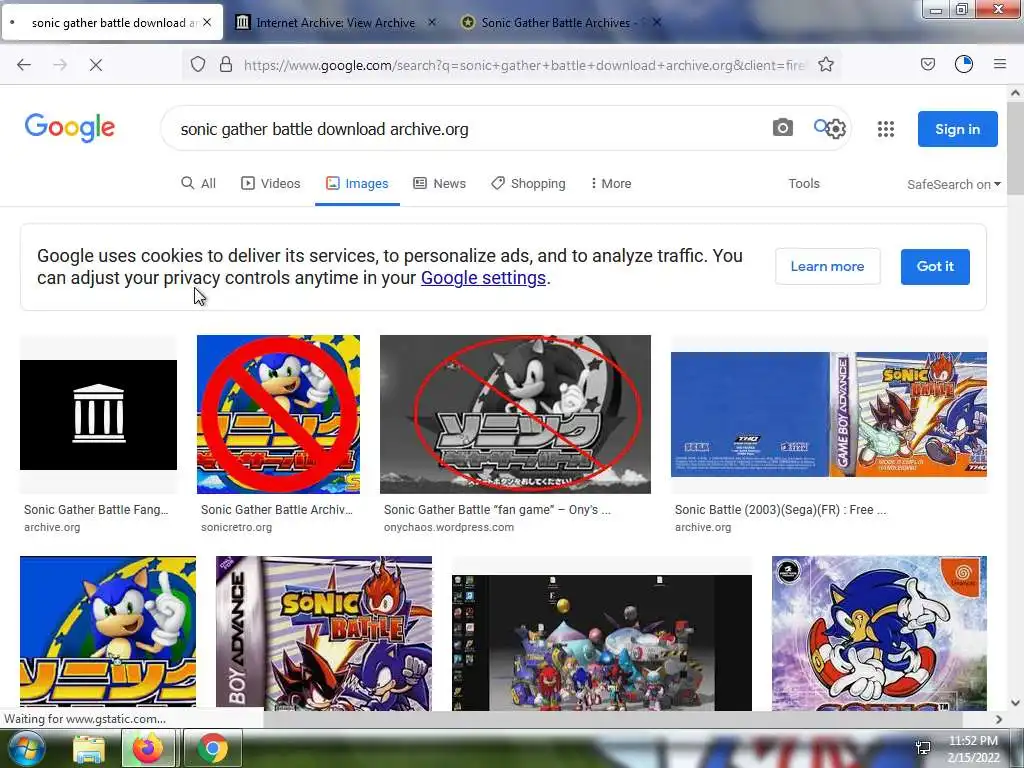This screenshot has width=1024, height=768.
Task: Open the crossed-out color Sonic image result
Action: click(278, 415)
